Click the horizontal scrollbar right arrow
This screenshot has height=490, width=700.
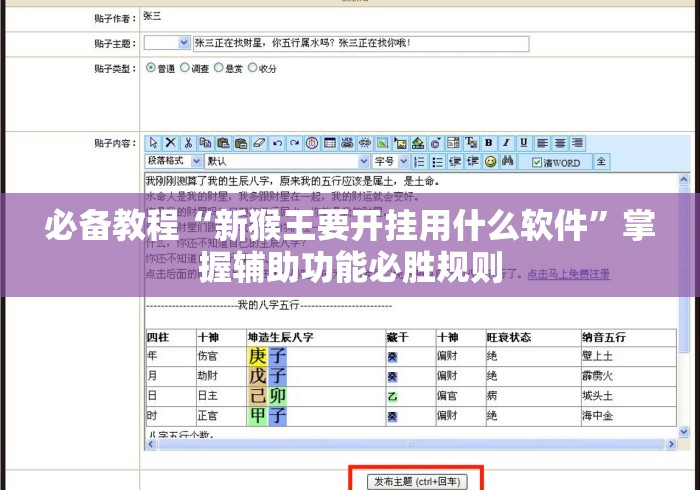(671, 444)
